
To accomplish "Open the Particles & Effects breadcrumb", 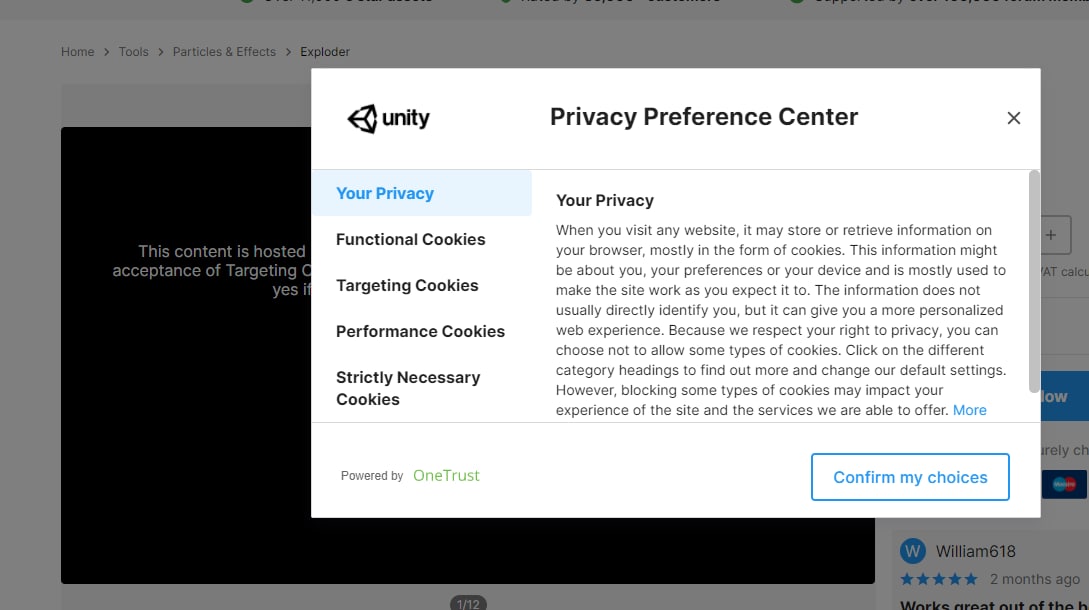I will [224, 52].
